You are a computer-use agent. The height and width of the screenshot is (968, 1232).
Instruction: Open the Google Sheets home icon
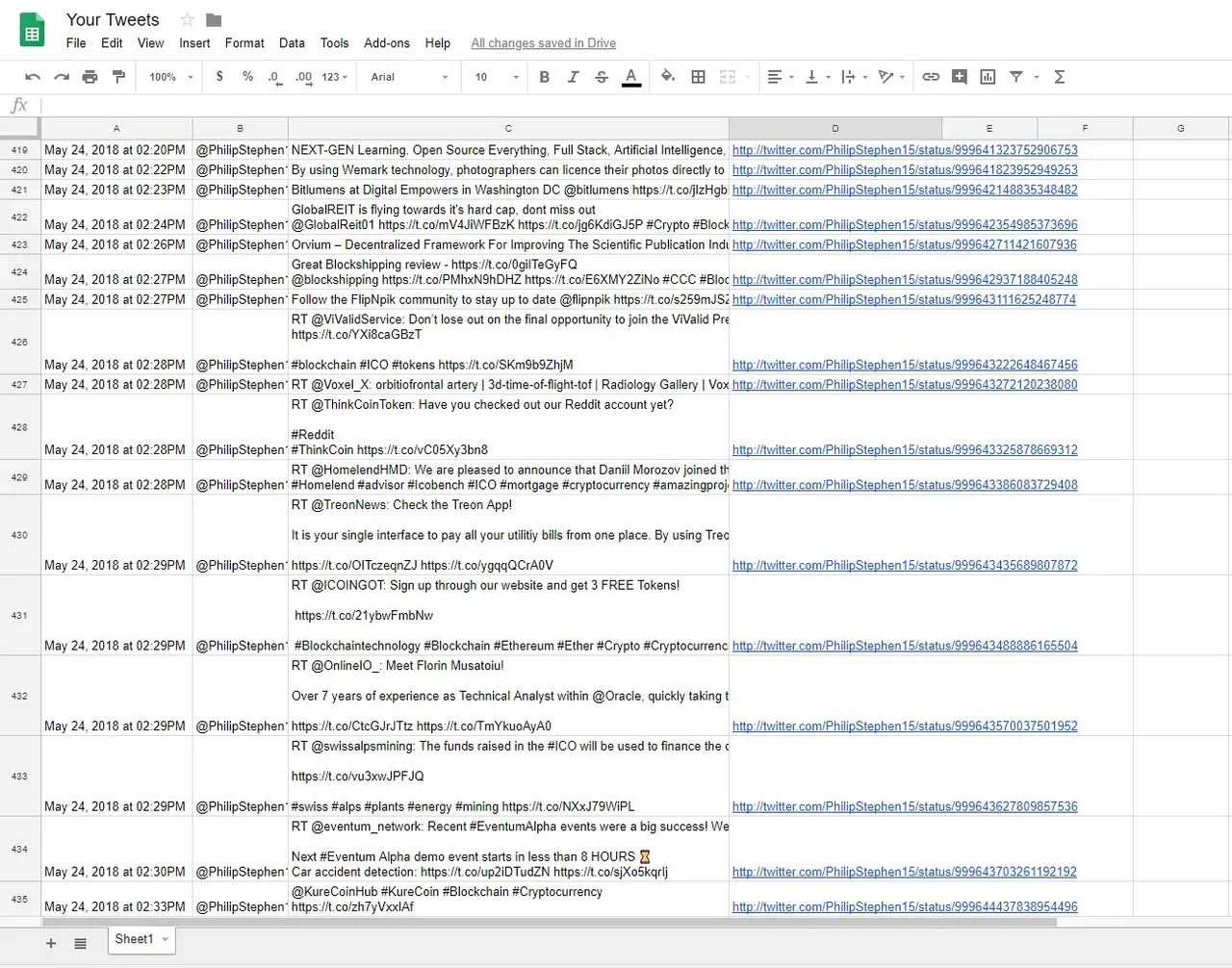(x=32, y=30)
